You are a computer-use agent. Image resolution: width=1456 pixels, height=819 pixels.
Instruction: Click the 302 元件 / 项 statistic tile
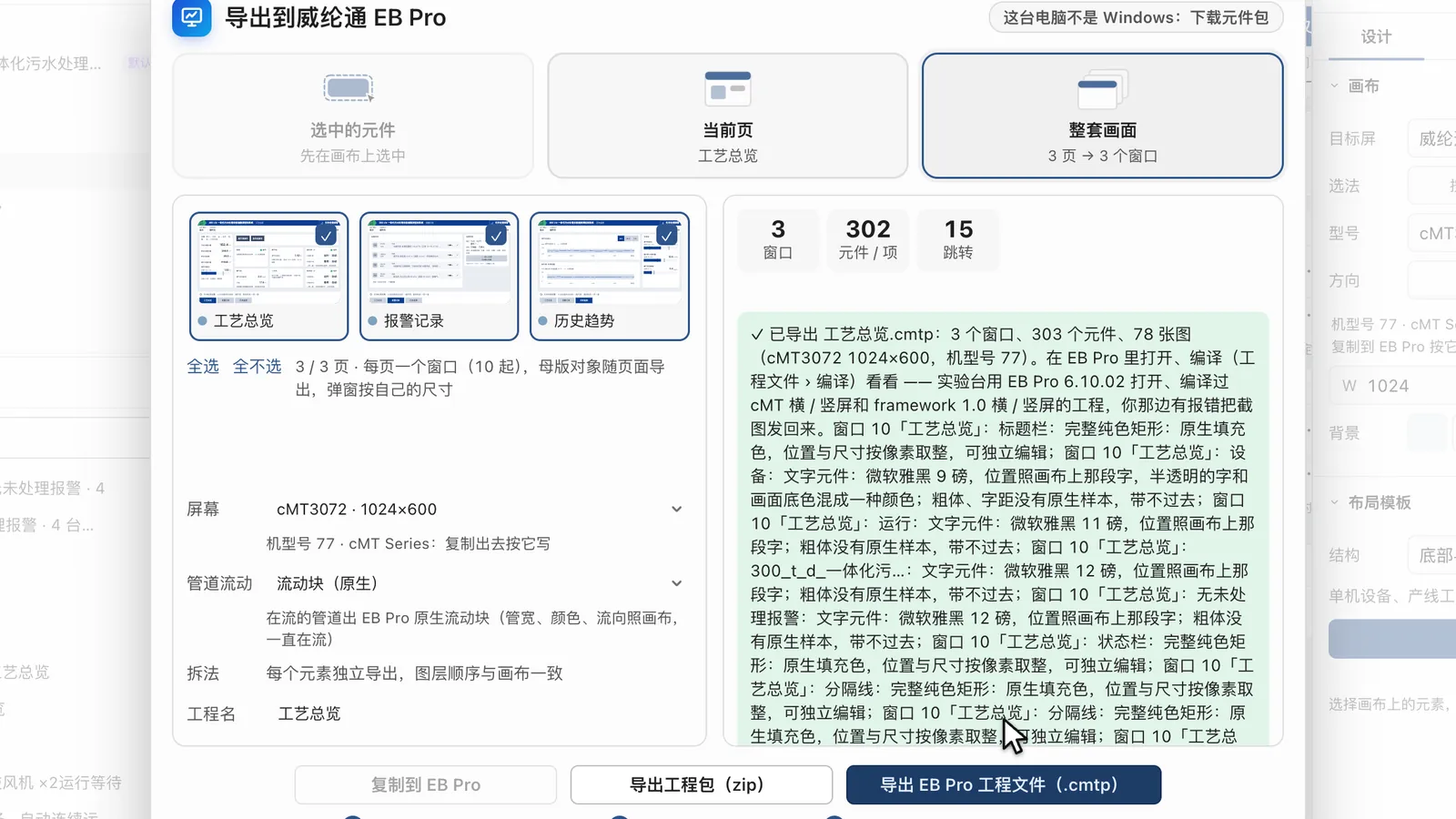pyautogui.click(x=868, y=239)
